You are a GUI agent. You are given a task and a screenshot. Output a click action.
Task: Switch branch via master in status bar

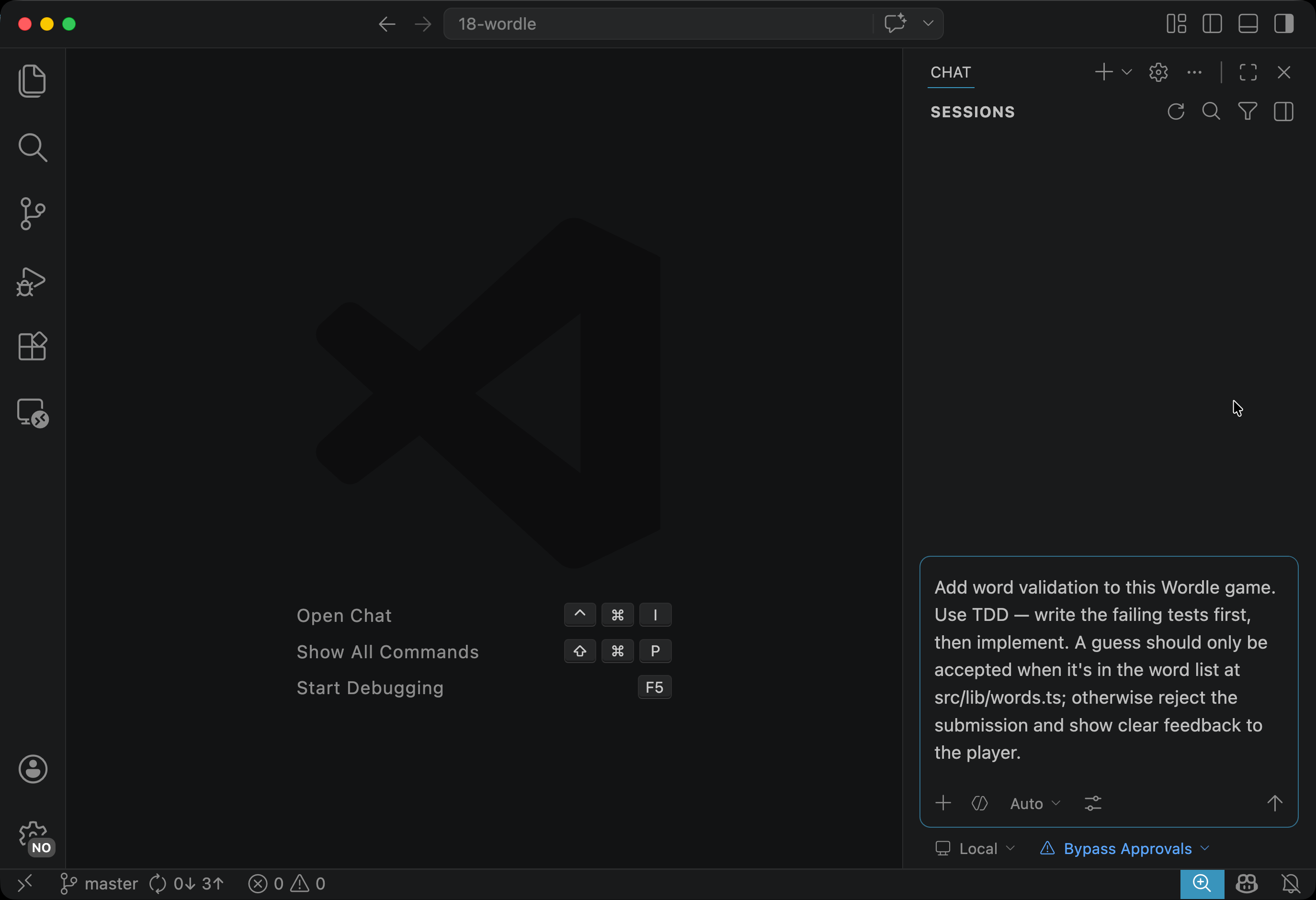coord(99,884)
